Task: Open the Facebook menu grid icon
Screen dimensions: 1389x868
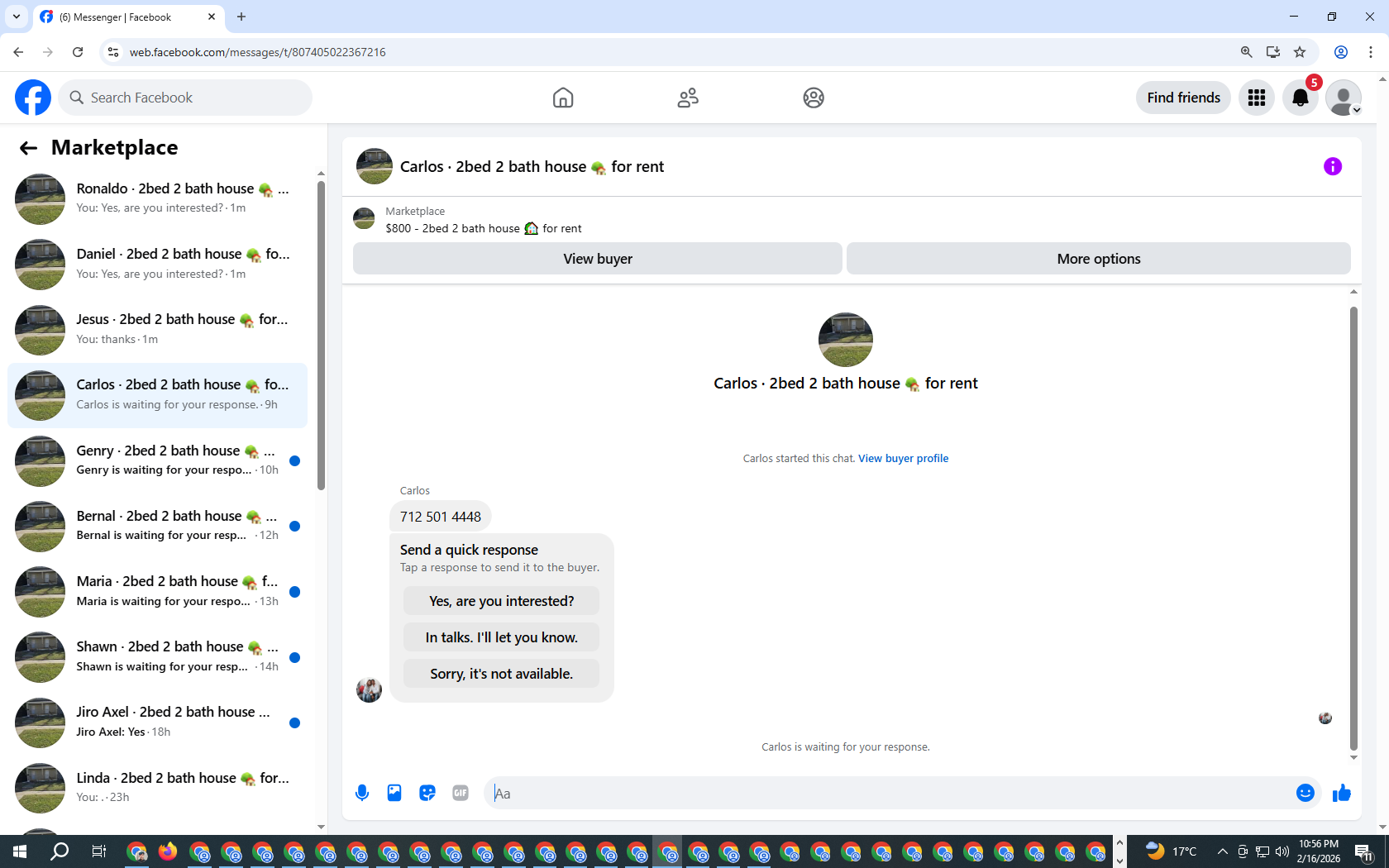Action: pyautogui.click(x=1257, y=98)
